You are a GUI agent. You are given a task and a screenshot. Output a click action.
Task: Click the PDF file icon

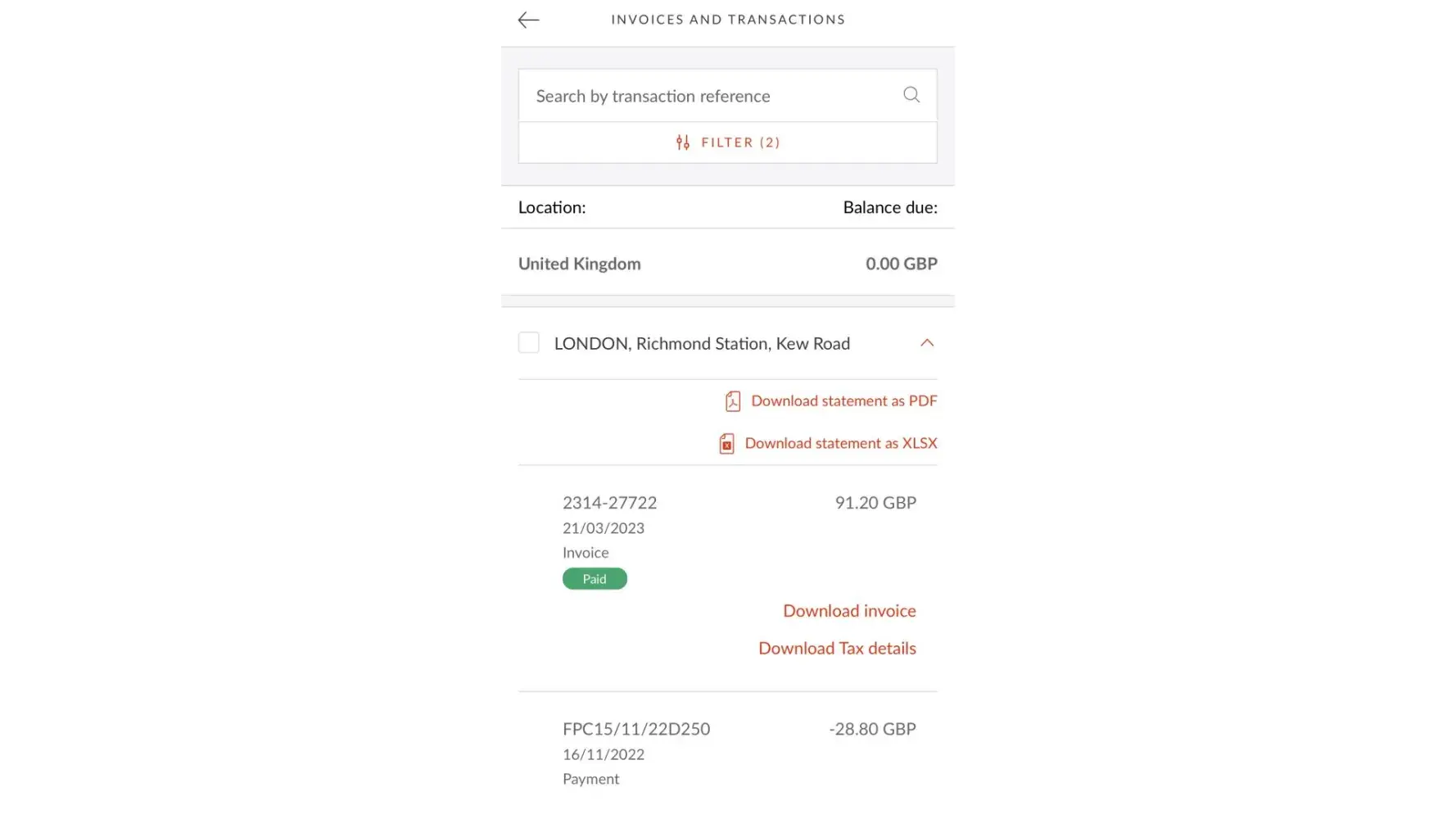click(x=733, y=401)
